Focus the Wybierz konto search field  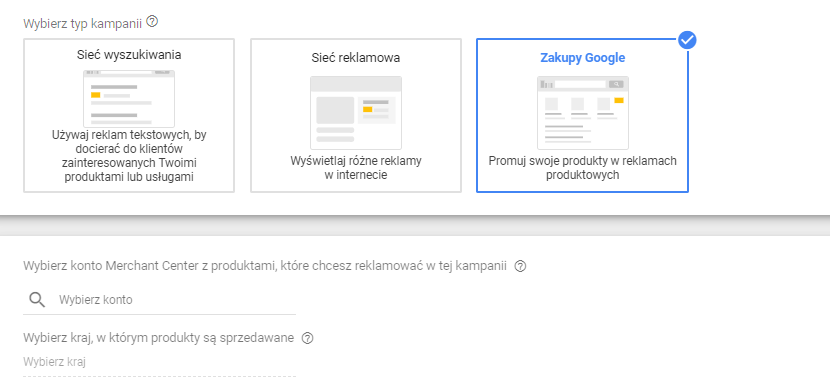[159, 300]
